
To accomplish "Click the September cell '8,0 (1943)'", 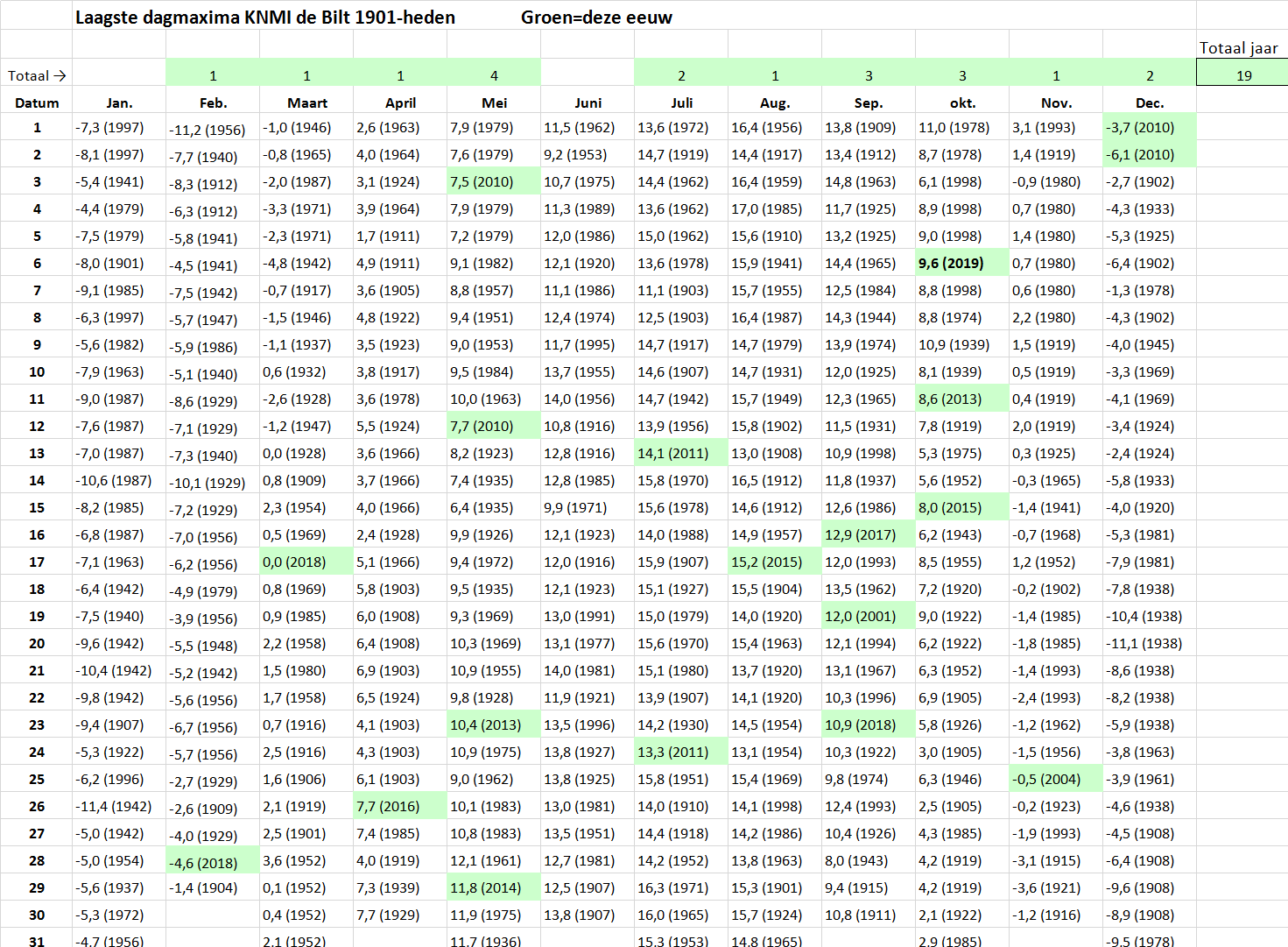I will [869, 860].
